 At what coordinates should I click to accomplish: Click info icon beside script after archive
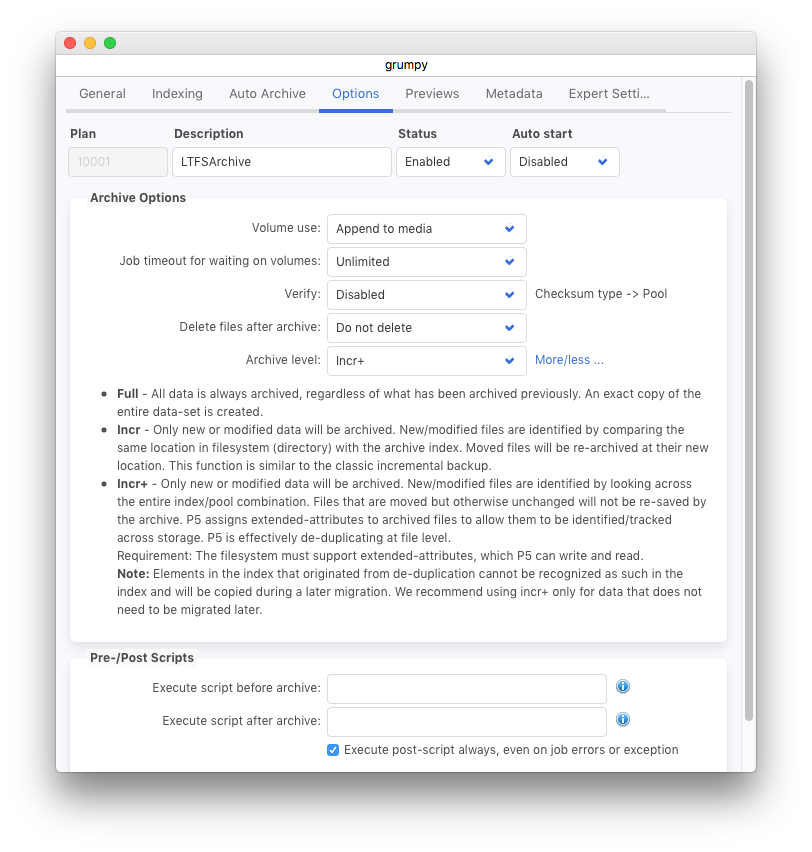point(622,720)
